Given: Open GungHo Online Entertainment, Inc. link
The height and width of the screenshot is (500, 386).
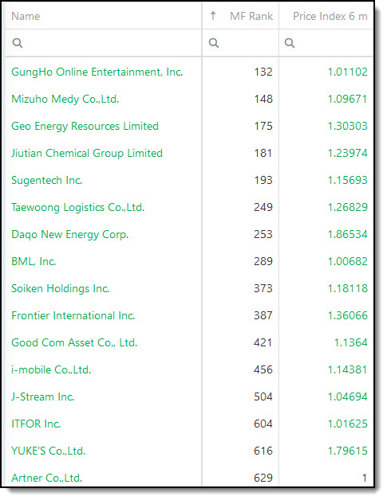Looking at the screenshot, I should point(97,72).
